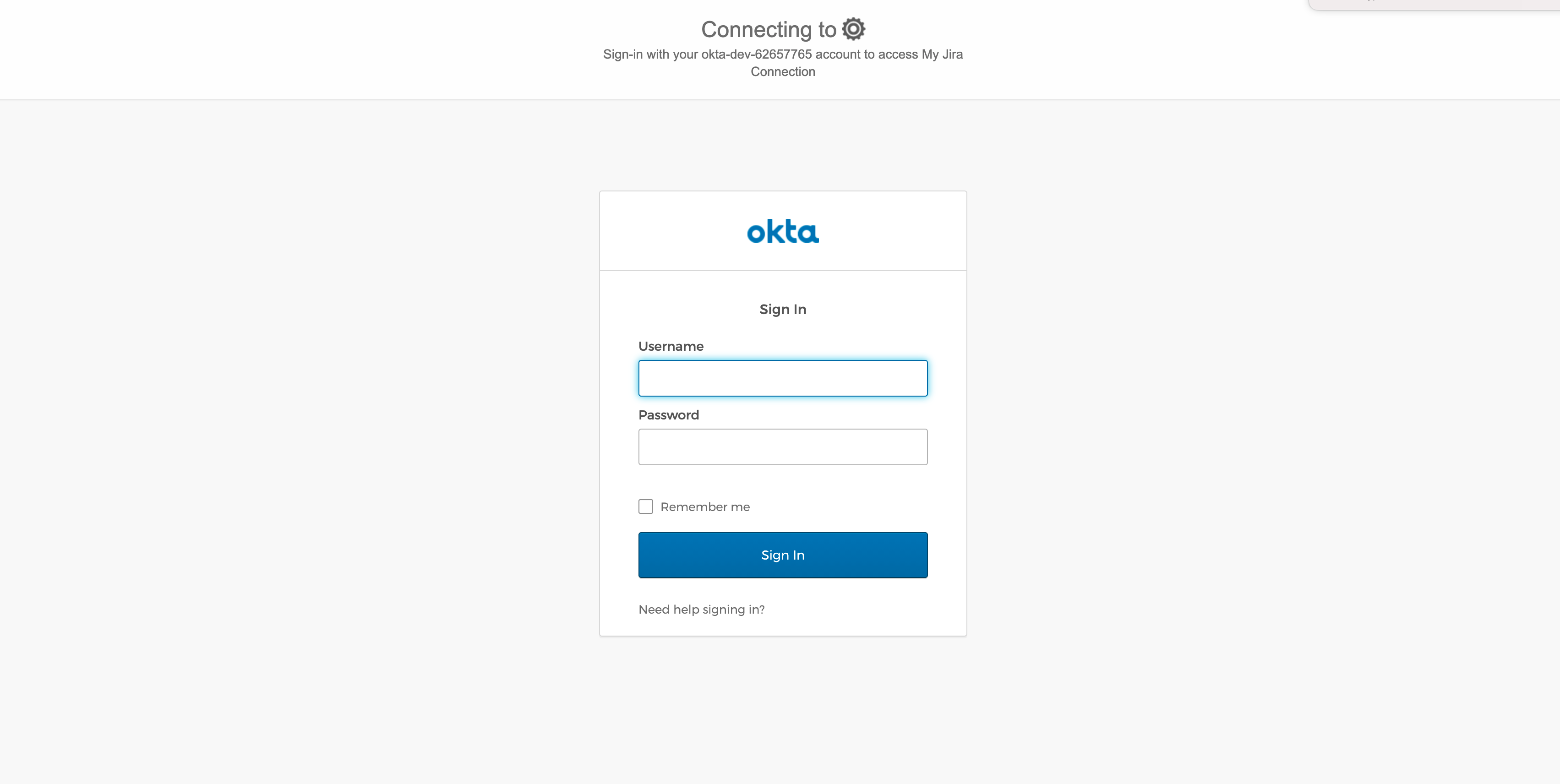
Task: Focus the Username input field
Action: click(x=783, y=378)
